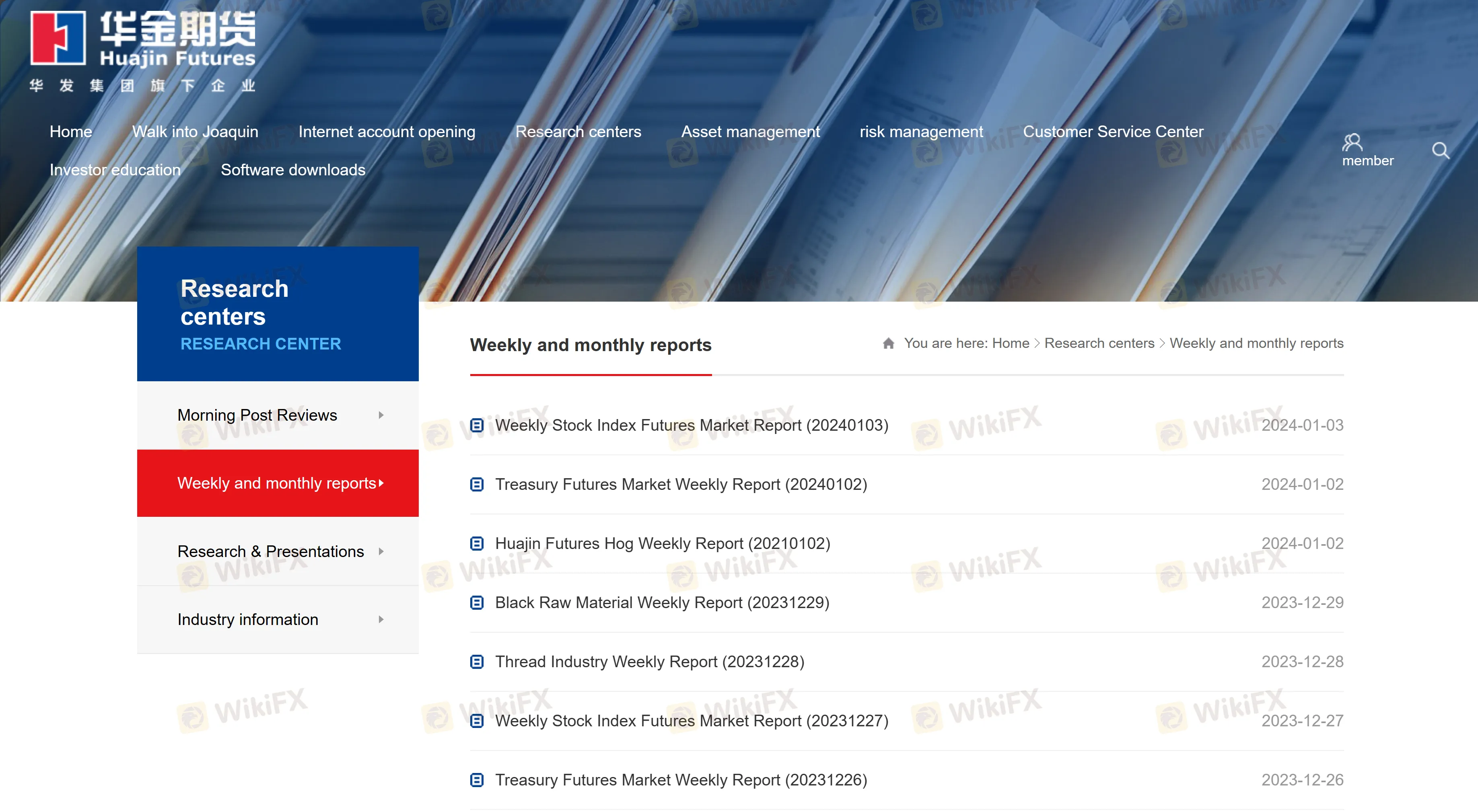Click document icon beside Black Raw Material Report
Screen dimensions: 1478x812
click(477, 602)
